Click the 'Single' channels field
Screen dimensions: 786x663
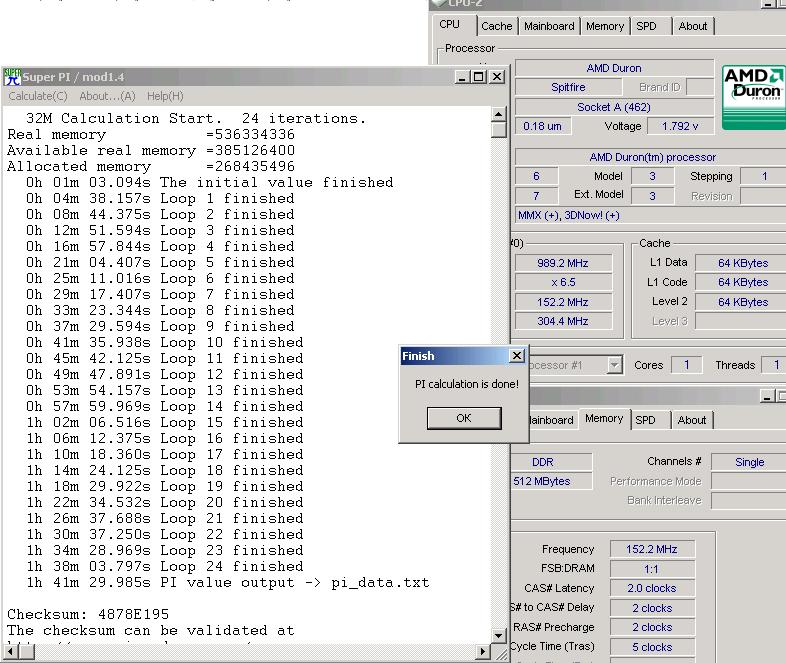click(749, 462)
